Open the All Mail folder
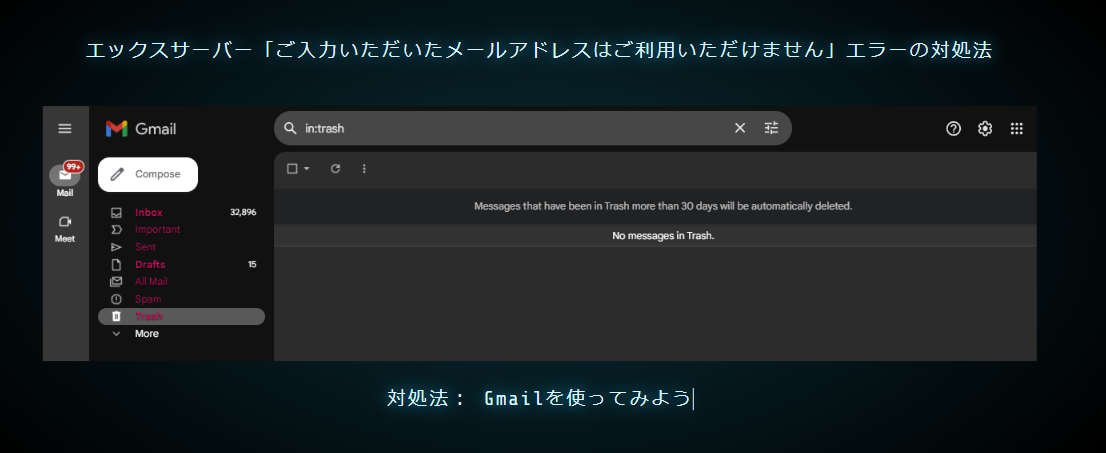This screenshot has width=1106, height=453. tap(151, 282)
